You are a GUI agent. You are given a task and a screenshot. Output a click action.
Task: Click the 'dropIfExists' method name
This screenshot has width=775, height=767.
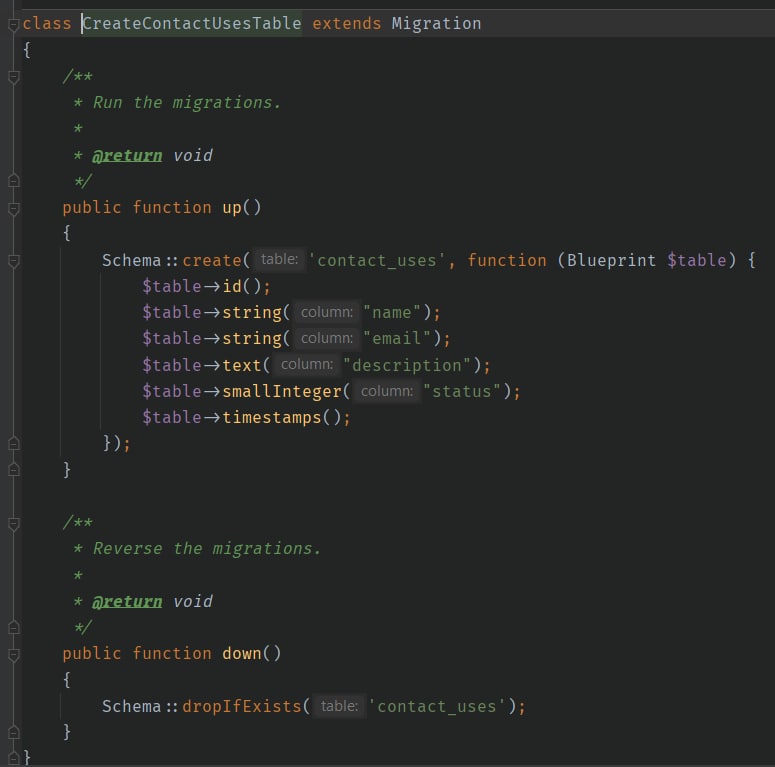[x=242, y=707]
